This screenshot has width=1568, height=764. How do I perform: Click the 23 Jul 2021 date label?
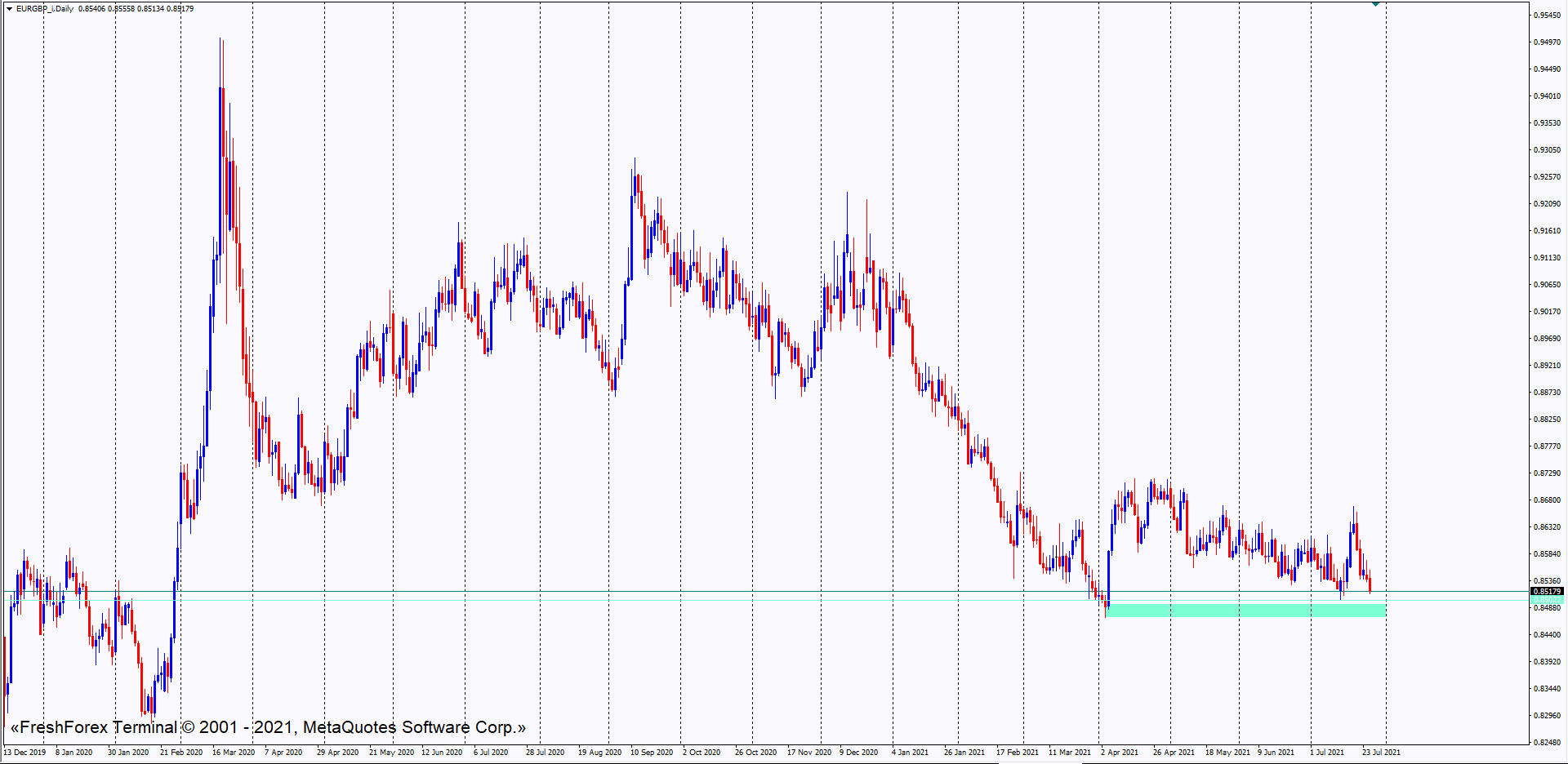pyautogui.click(x=1381, y=753)
